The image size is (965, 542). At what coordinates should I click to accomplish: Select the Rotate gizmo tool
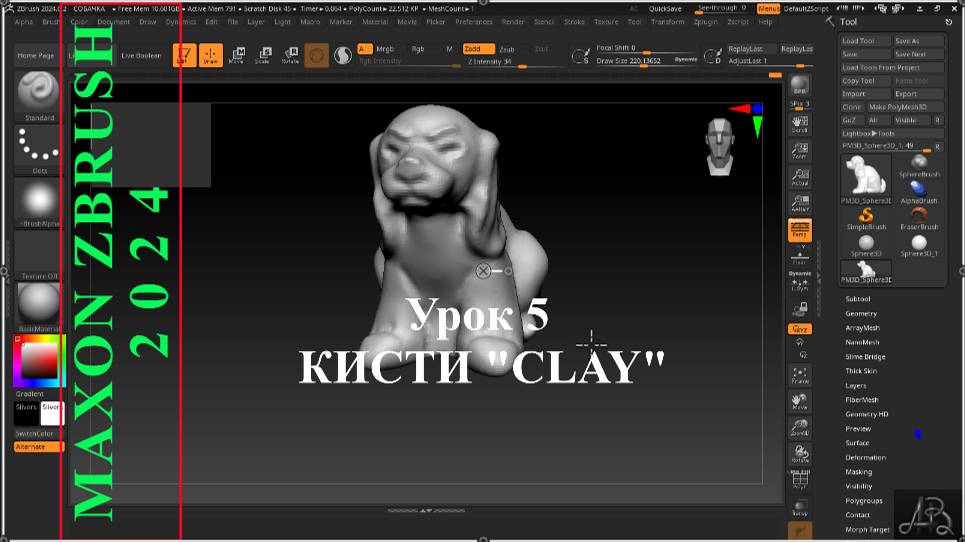coord(290,55)
